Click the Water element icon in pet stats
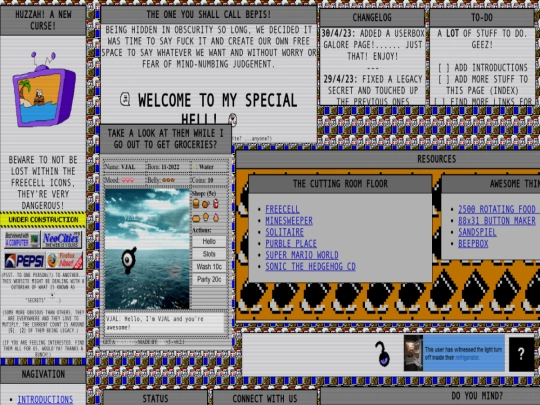Image resolution: width=540 pixels, height=405 pixels. point(195,167)
